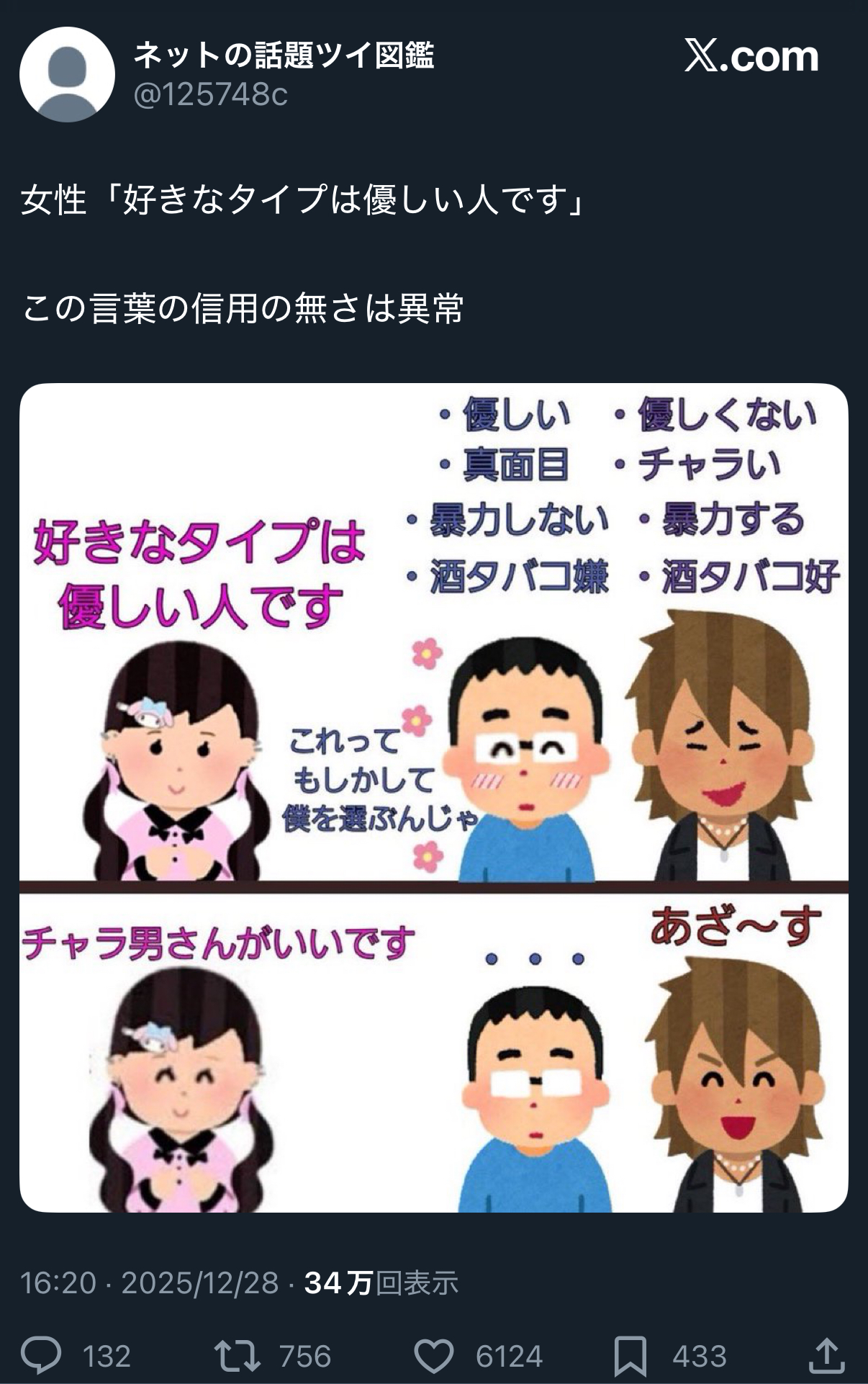Screen dimensions: 868x1384
Task: Click the reply speech bubble icon
Action: pyautogui.click(x=41, y=1356)
